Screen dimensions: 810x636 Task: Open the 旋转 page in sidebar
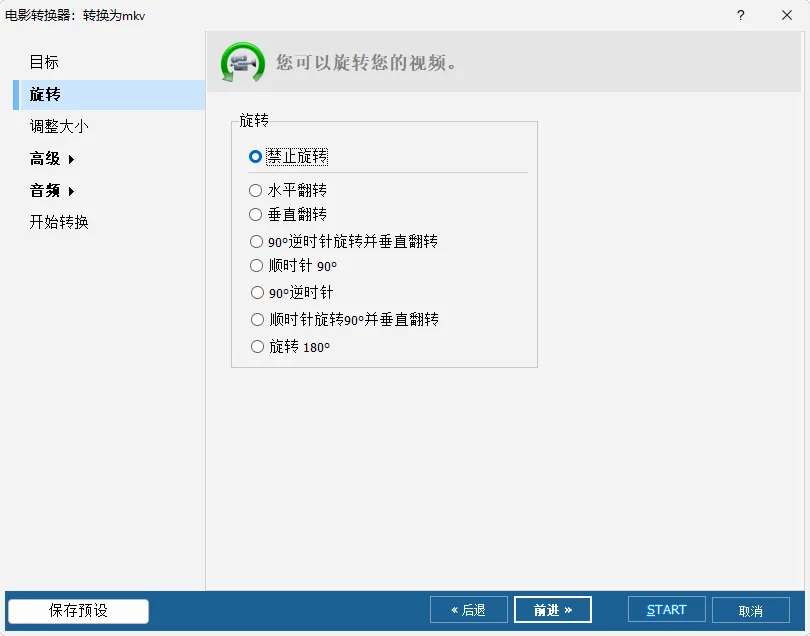tap(110, 95)
